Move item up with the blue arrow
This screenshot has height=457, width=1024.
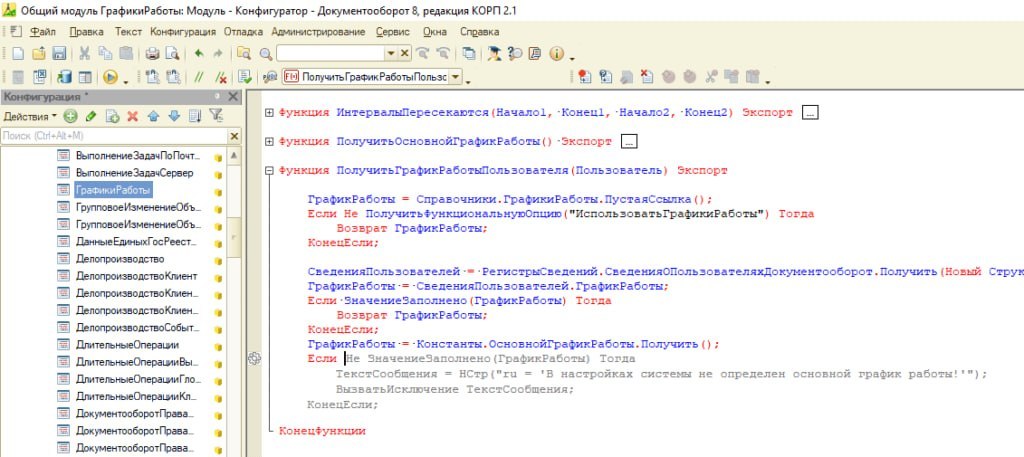(x=153, y=116)
